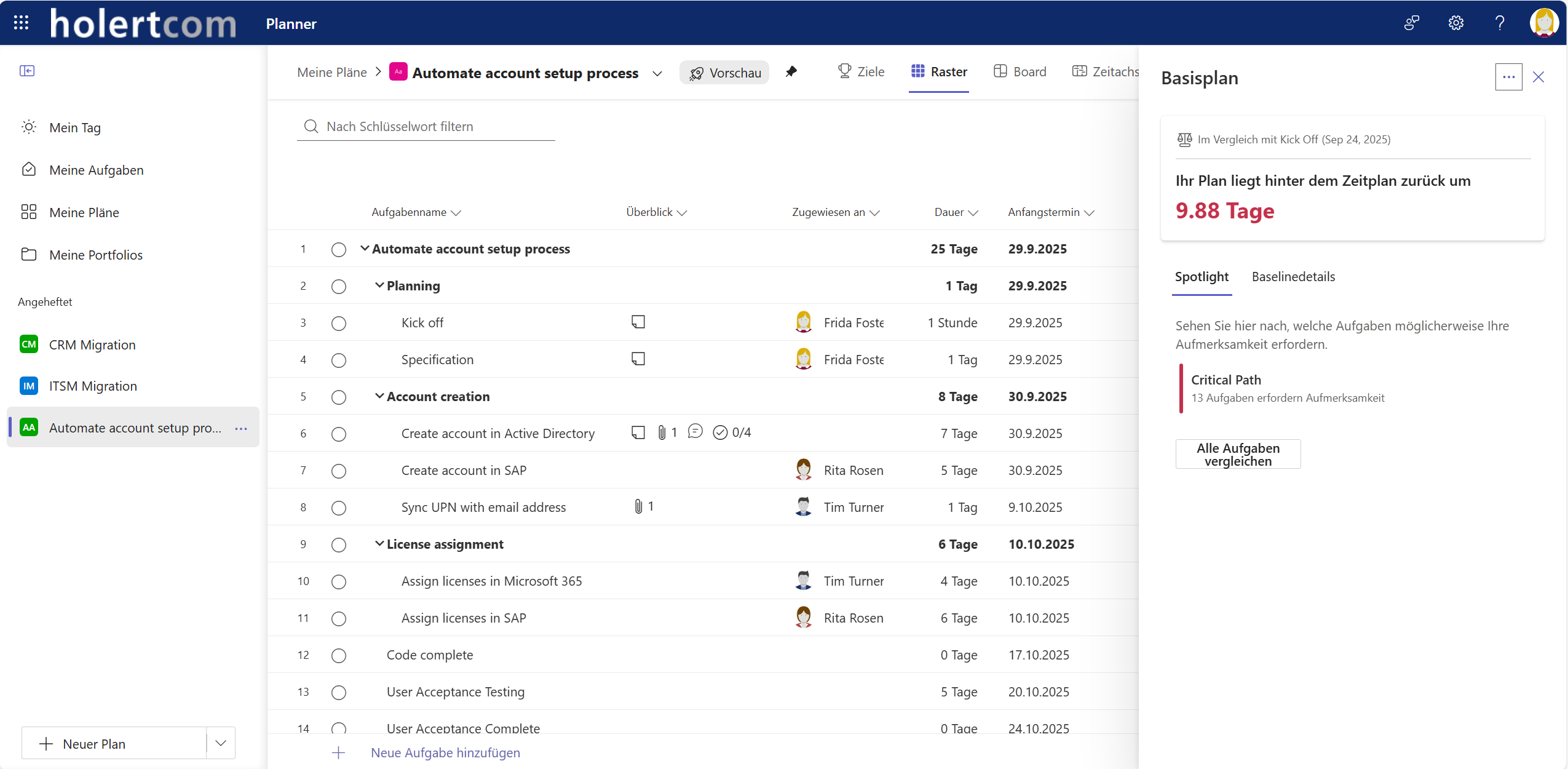Open the settings gear icon

coord(1455,23)
